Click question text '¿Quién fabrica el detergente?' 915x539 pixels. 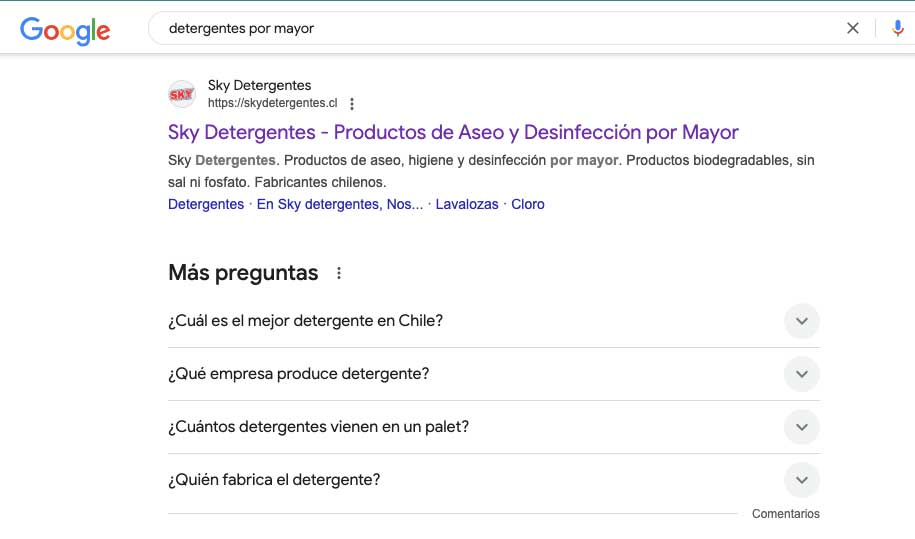click(274, 480)
